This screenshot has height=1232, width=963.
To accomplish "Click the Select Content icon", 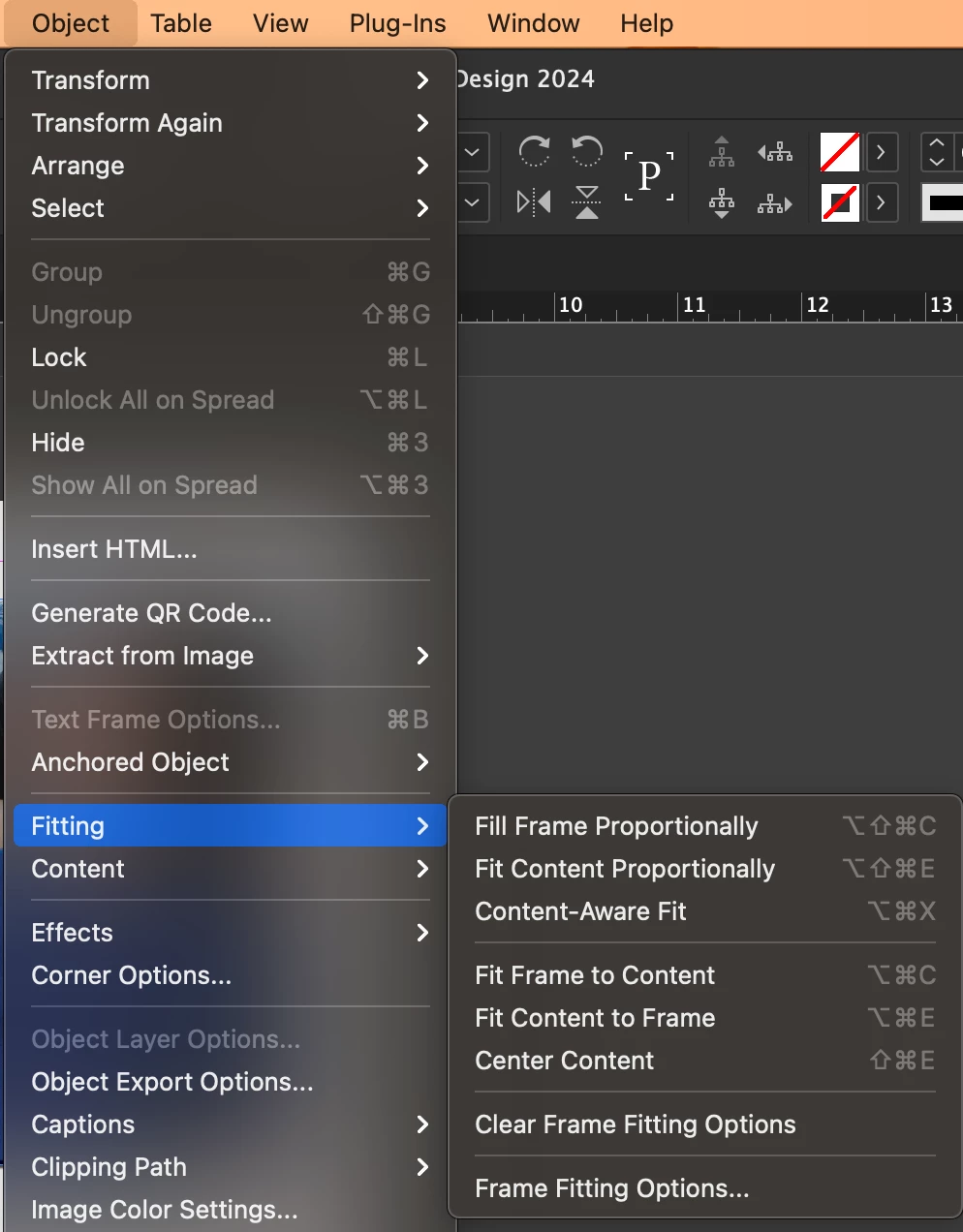I will 722,202.
